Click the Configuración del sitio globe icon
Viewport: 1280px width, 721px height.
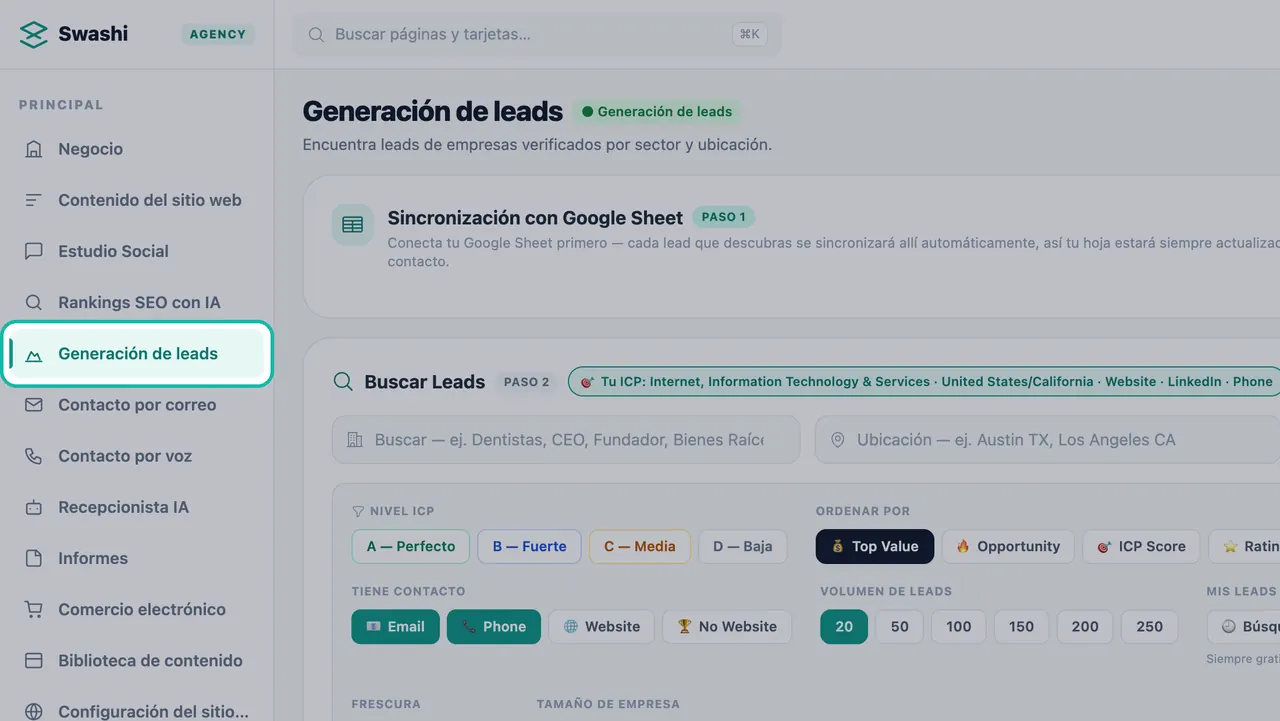(34, 712)
